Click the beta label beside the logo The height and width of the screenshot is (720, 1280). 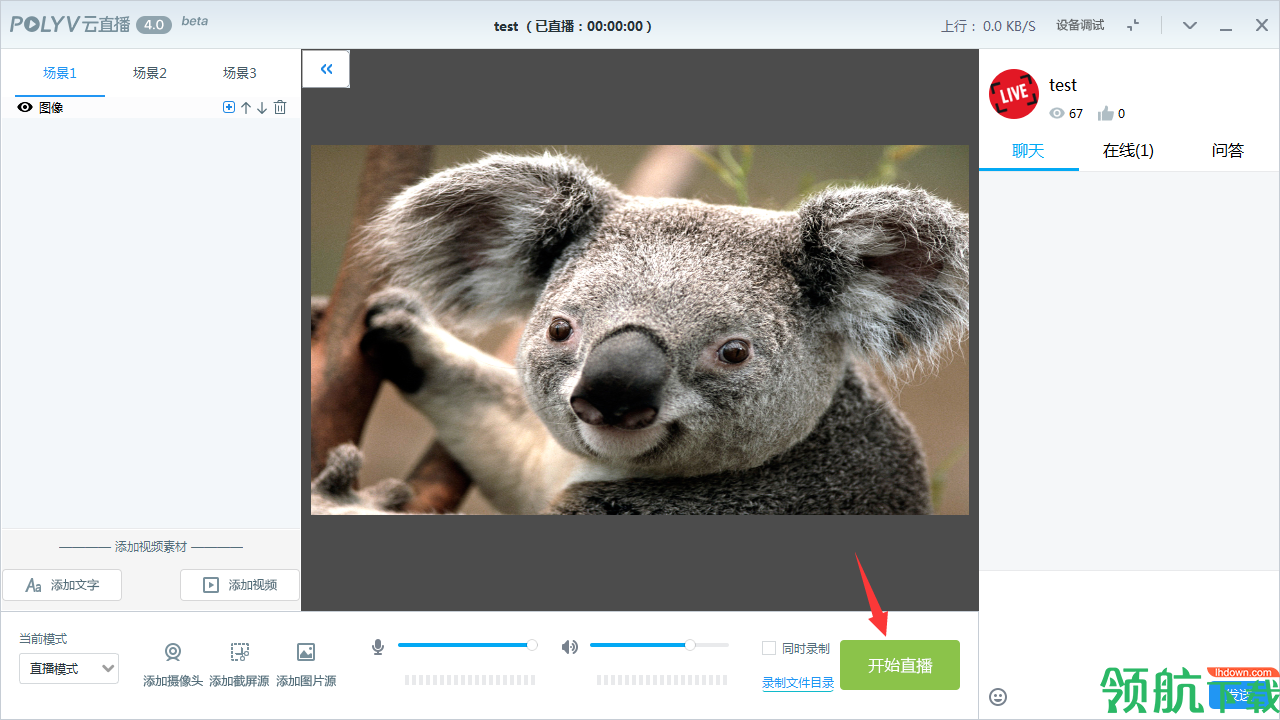(x=195, y=21)
